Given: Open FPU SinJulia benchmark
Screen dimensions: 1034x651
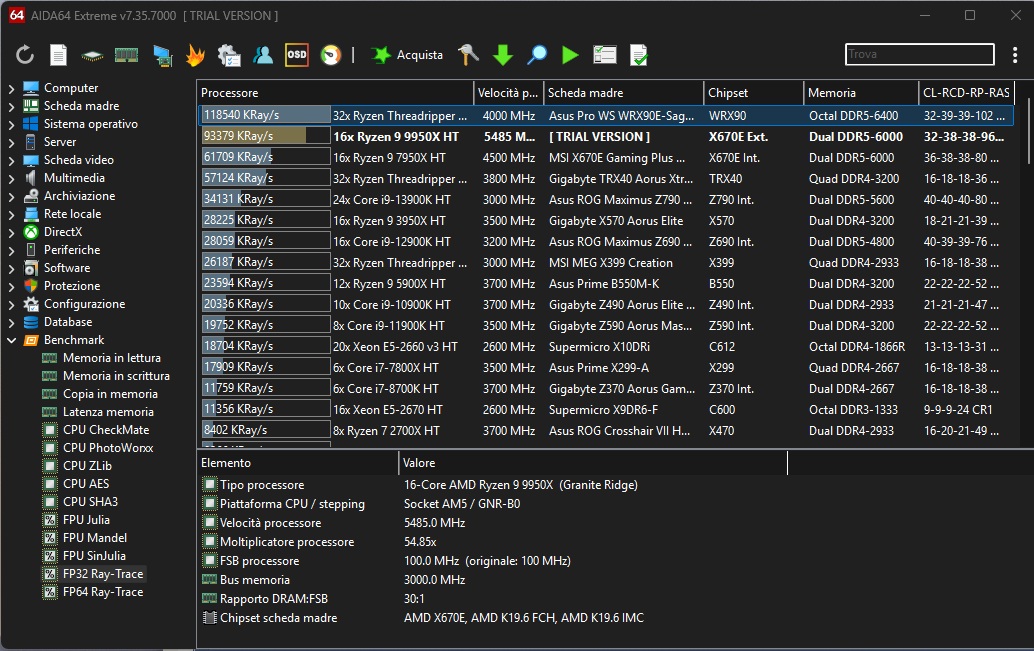Looking at the screenshot, I should (94, 556).
